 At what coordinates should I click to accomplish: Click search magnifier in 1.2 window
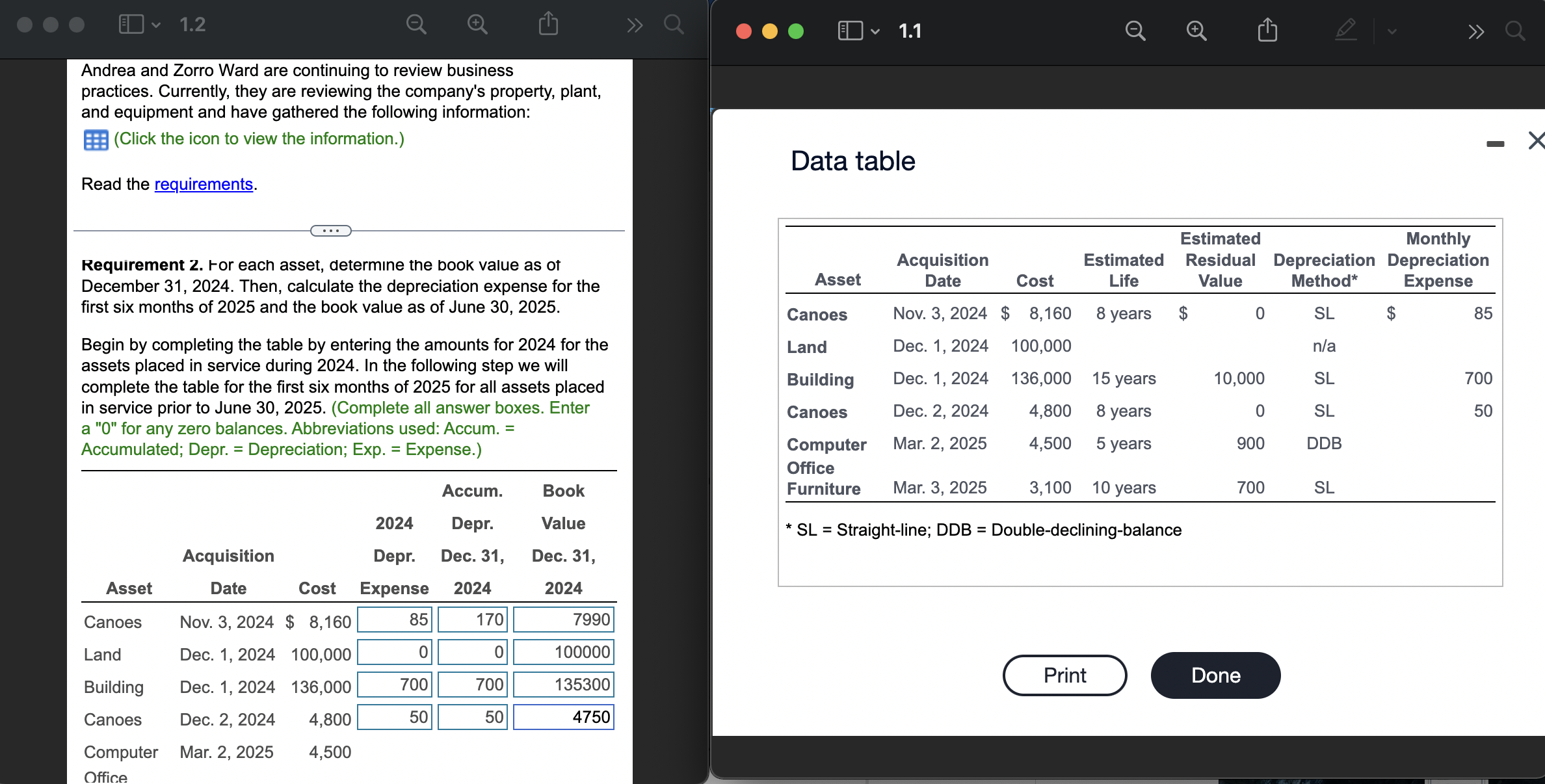(674, 25)
